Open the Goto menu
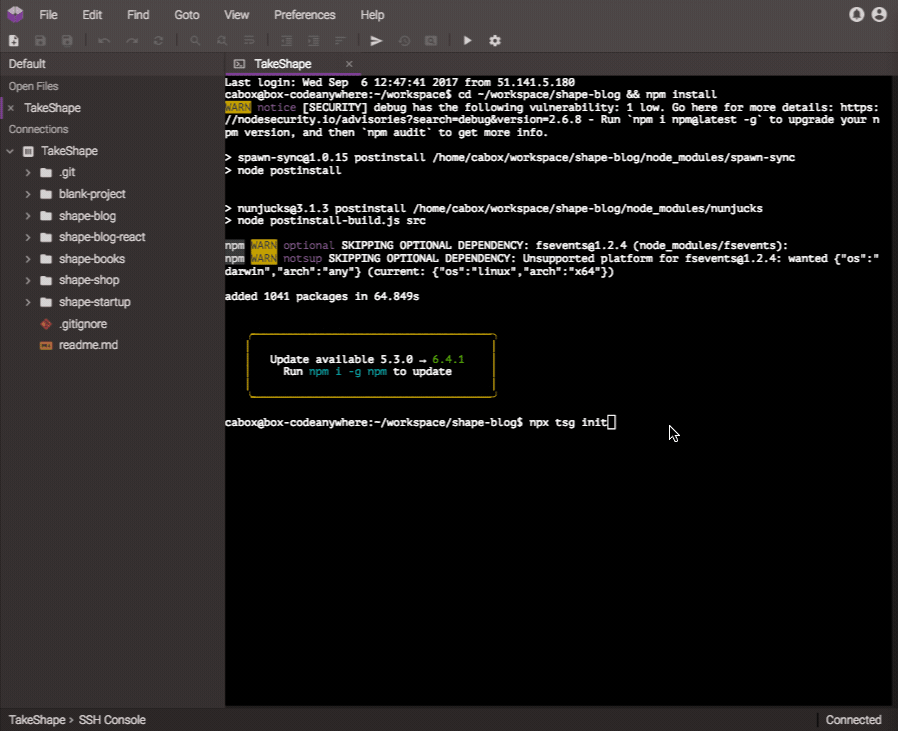This screenshot has height=731, width=898. [187, 15]
